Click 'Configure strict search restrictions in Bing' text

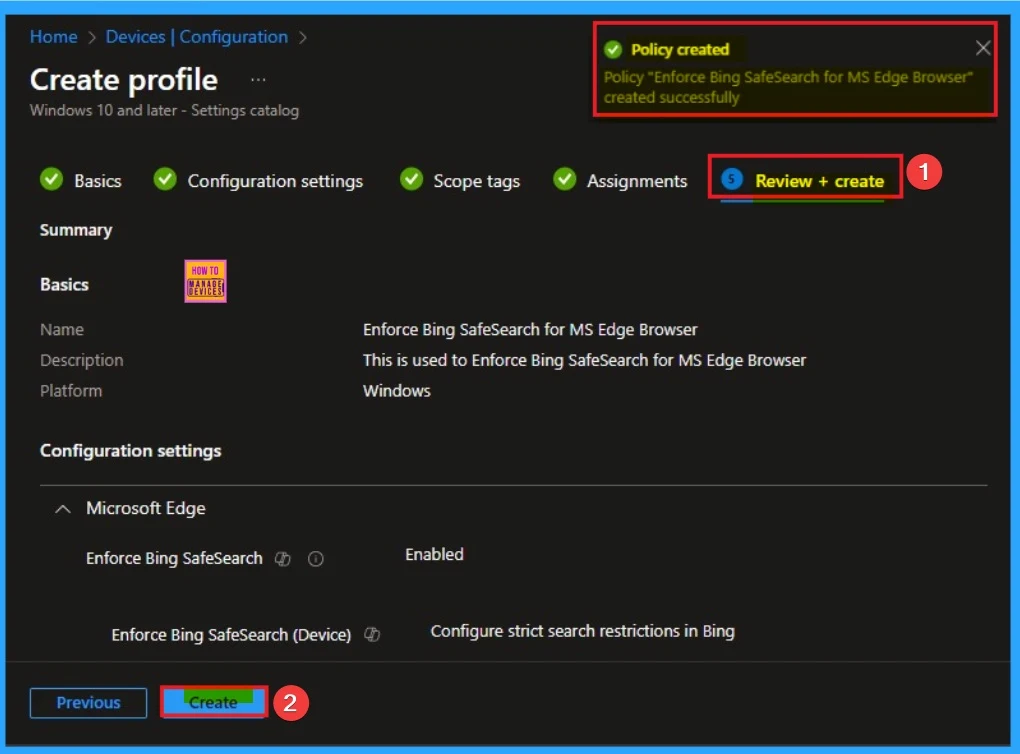(583, 631)
